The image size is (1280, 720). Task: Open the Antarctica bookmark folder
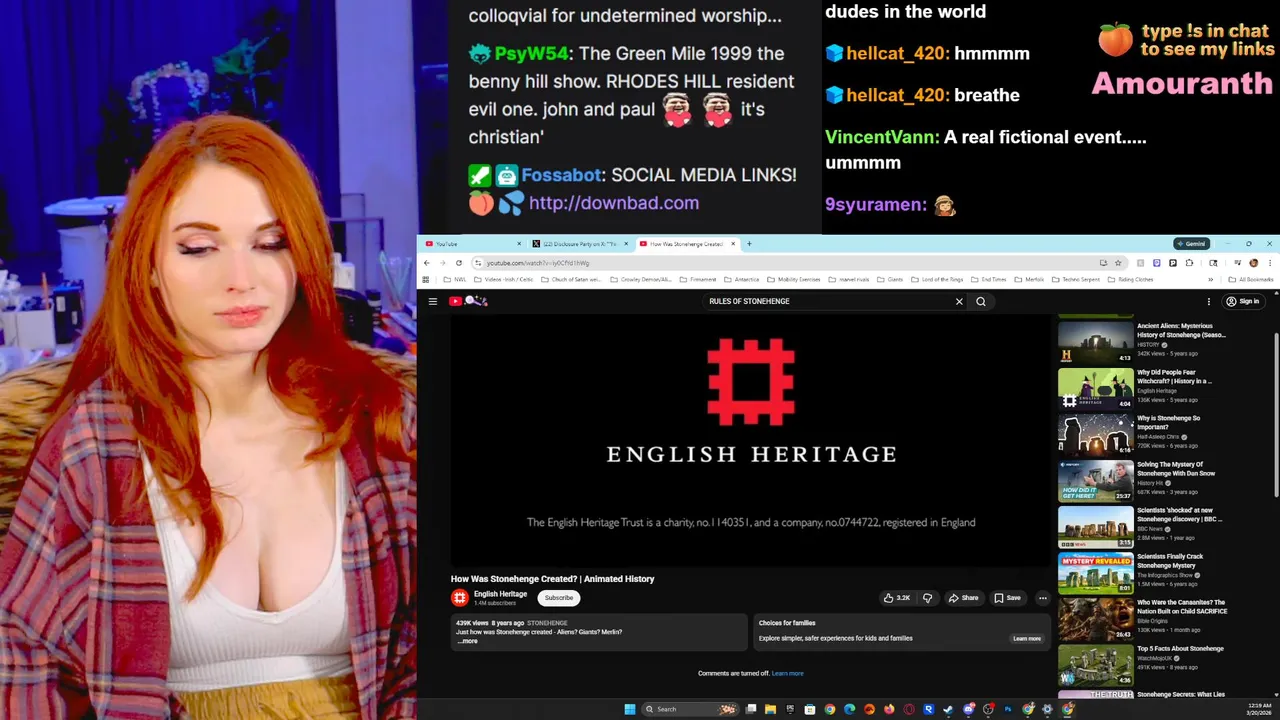click(742, 279)
